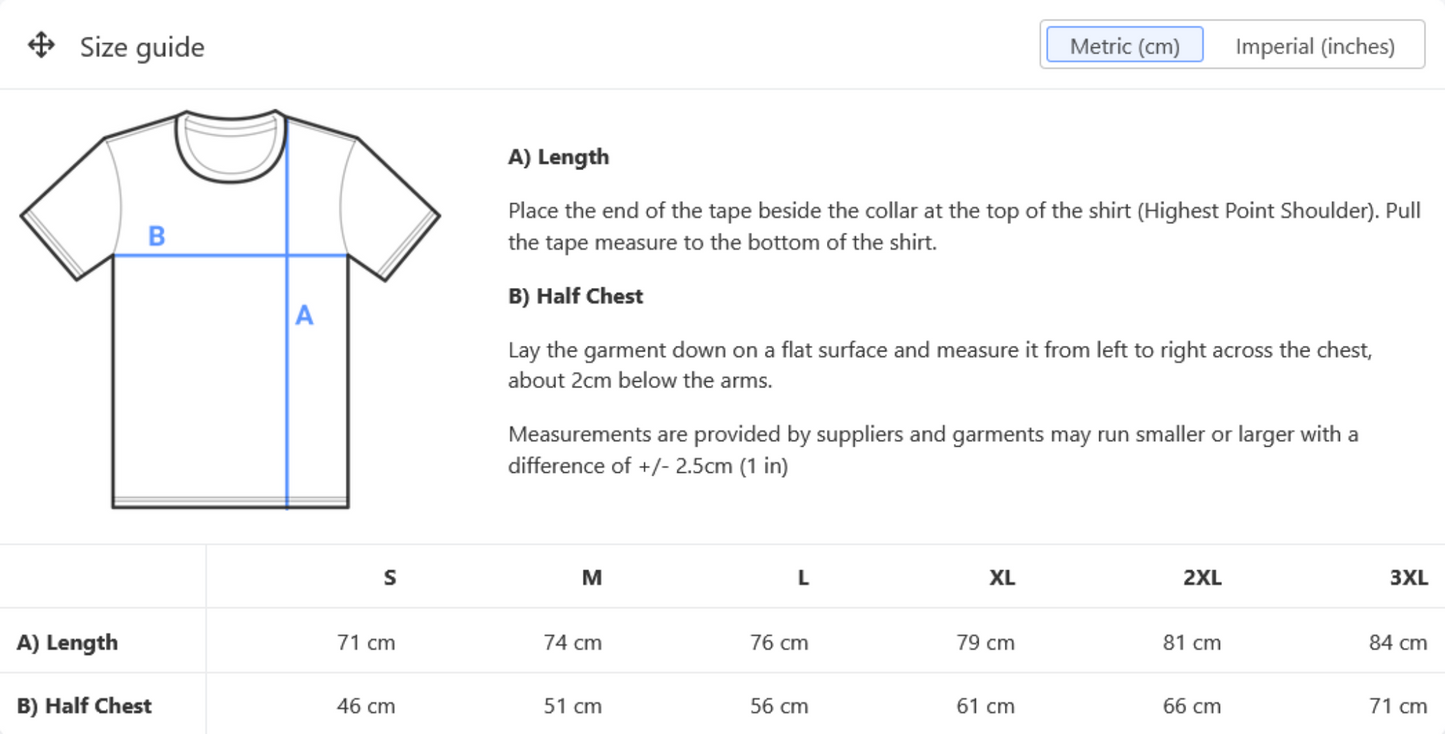1445x734 pixels.
Task: Click the t-shirt measurement diagram
Action: (x=230, y=300)
